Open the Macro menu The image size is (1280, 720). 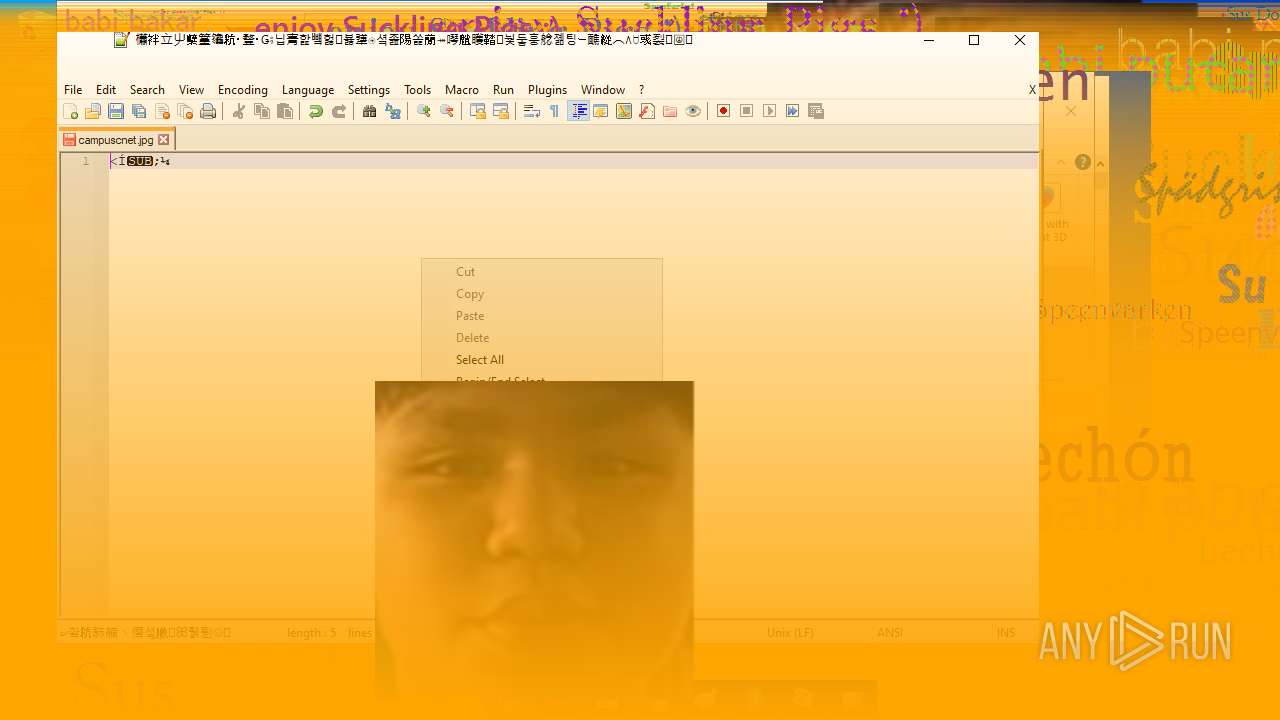[x=462, y=90]
